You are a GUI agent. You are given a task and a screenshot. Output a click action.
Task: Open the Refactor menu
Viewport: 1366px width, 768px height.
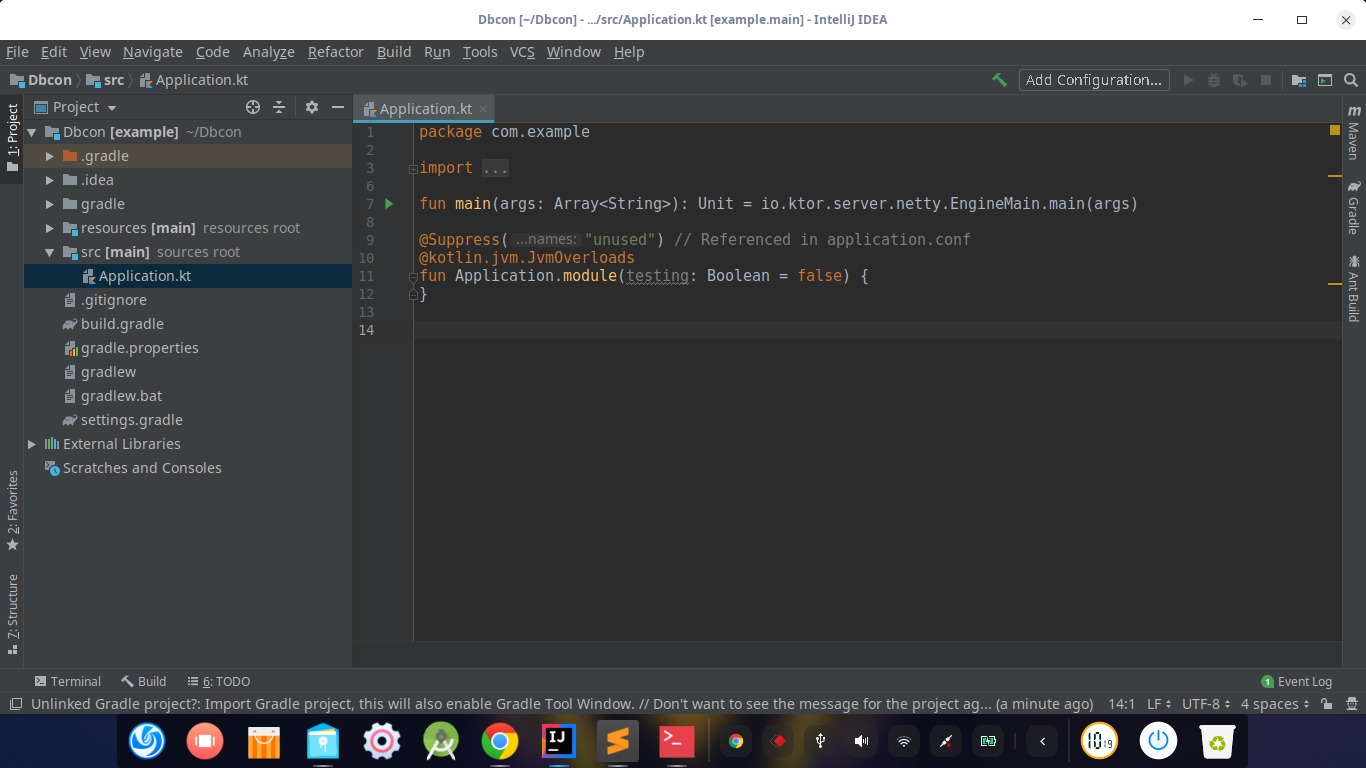[335, 52]
